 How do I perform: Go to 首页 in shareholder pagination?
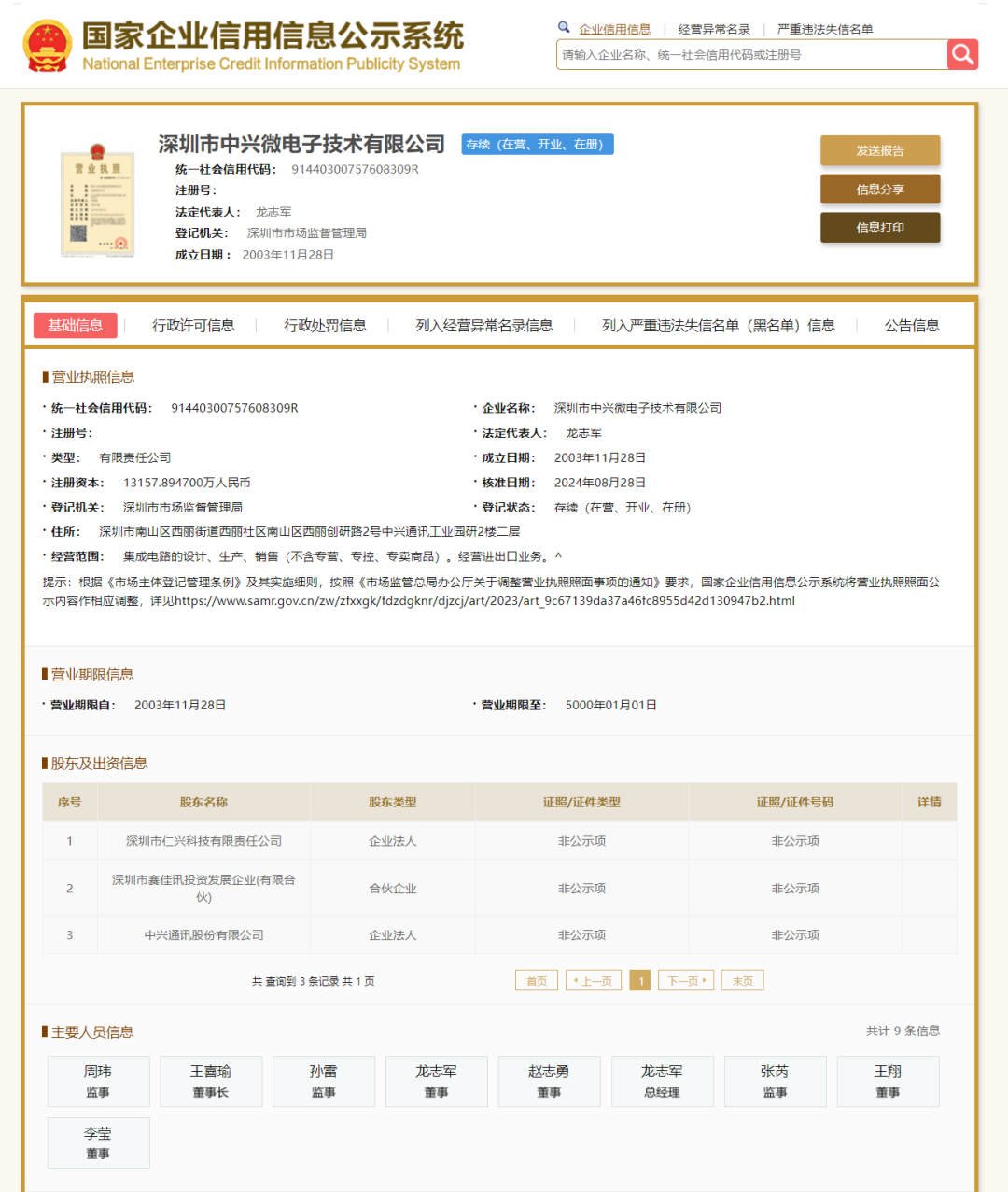tap(537, 980)
